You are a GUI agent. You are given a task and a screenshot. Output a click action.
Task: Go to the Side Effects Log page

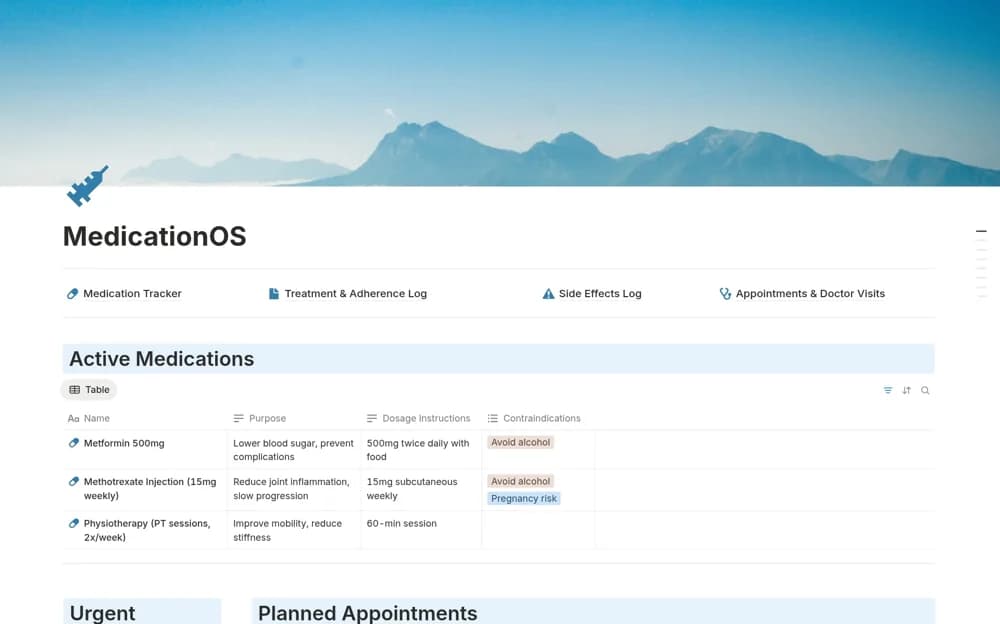pyautogui.click(x=600, y=293)
